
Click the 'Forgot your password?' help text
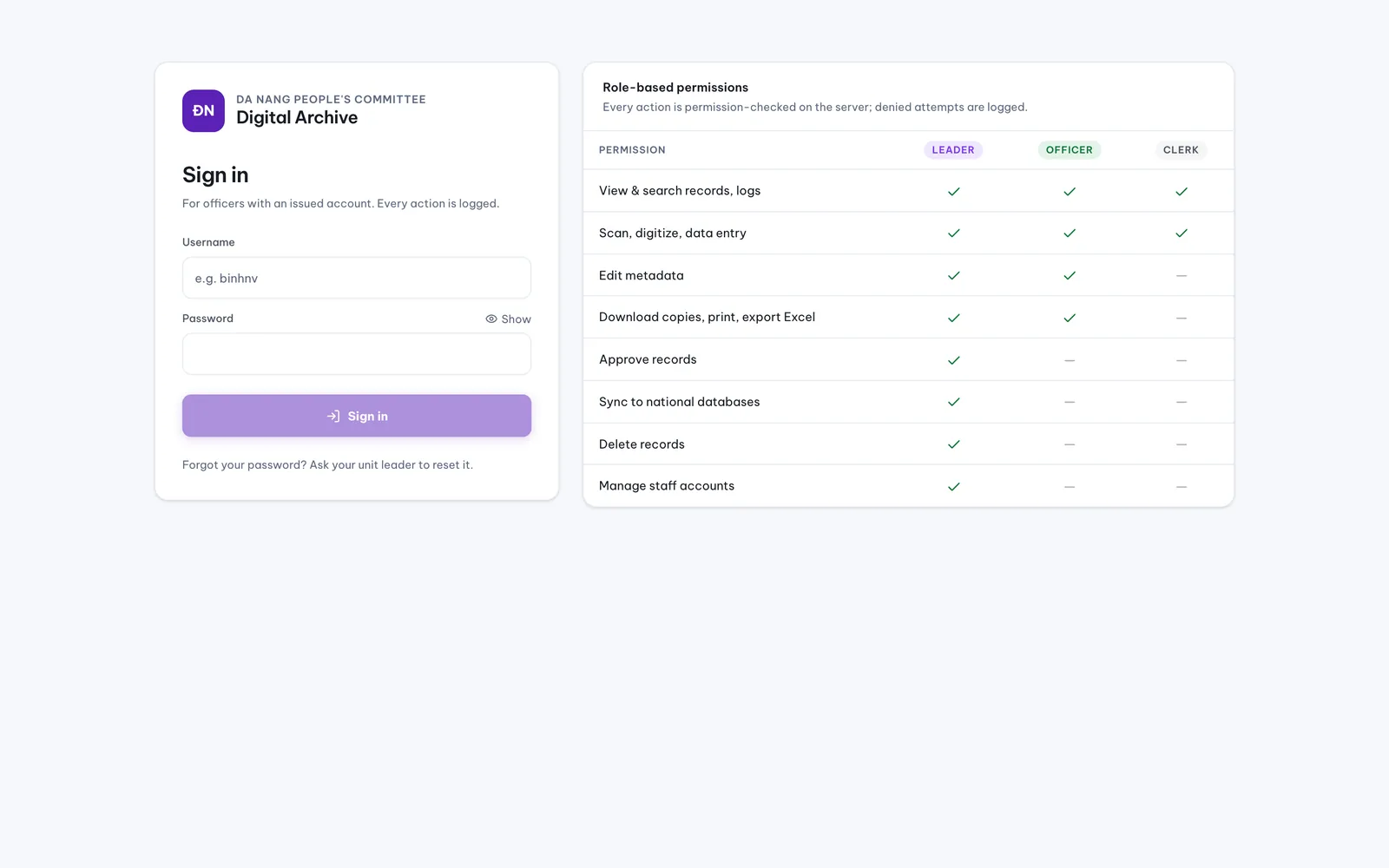click(327, 465)
